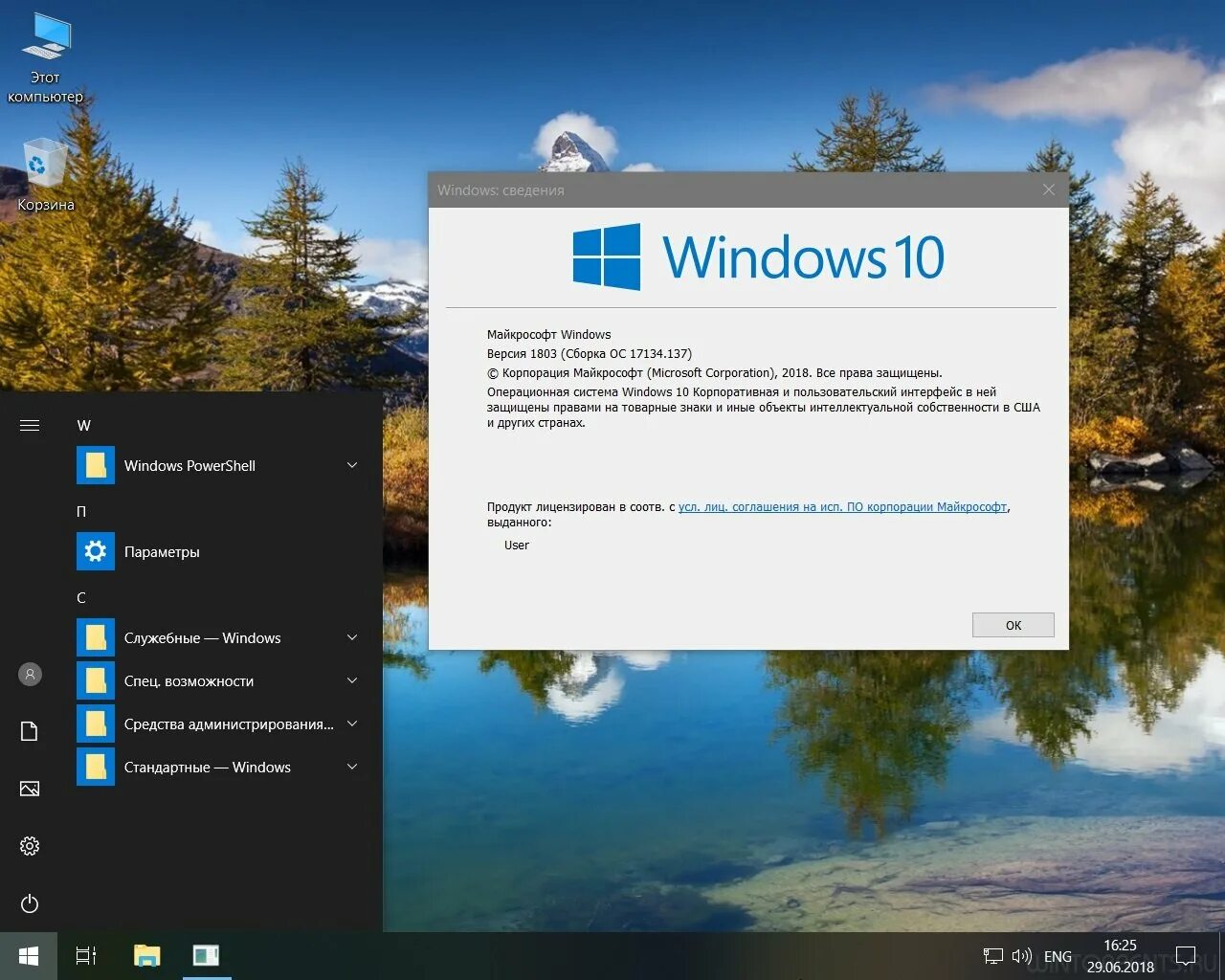The height and width of the screenshot is (980, 1225).
Task: Open the Action Center notification icon
Action: click(1186, 956)
